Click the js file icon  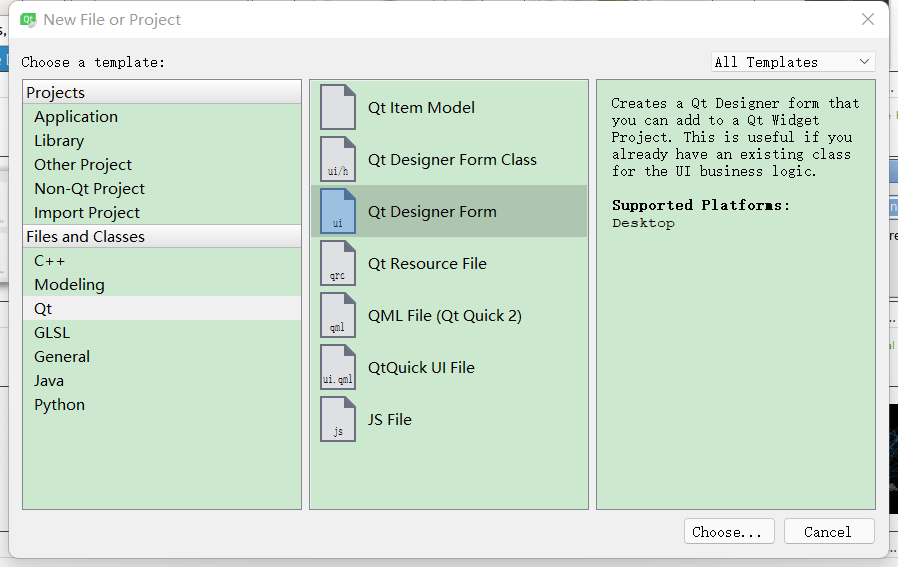pyautogui.click(x=338, y=419)
